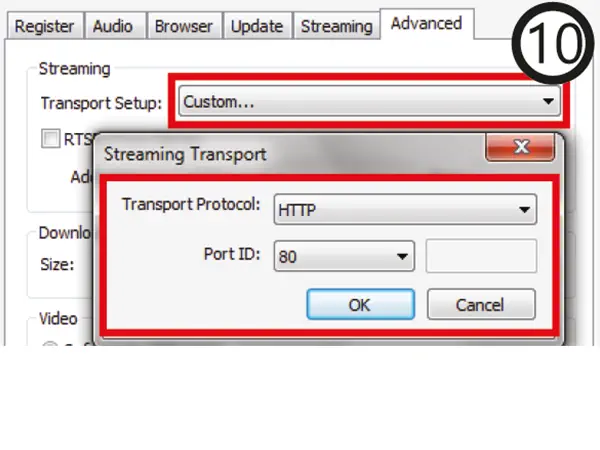The width and height of the screenshot is (600, 450).
Task: Click the circled number 10 badge
Action: click(x=553, y=43)
